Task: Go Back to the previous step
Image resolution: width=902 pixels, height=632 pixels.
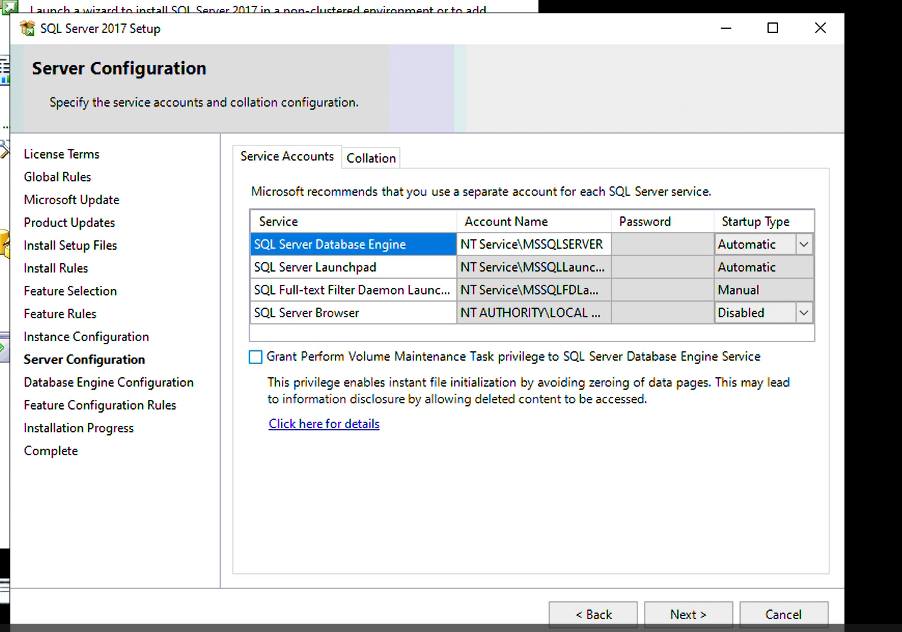Action: tap(593, 614)
